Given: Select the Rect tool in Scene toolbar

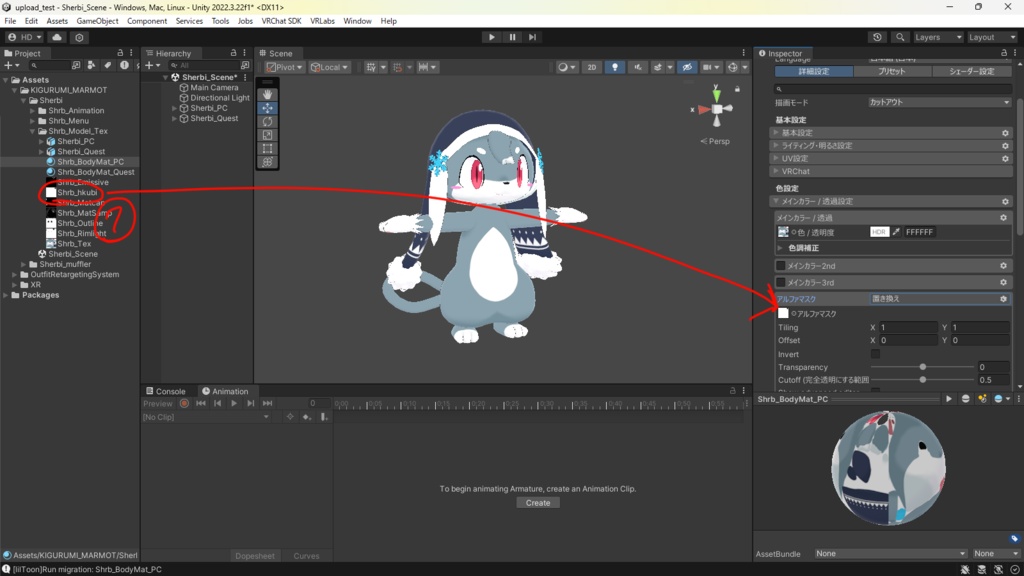Looking at the screenshot, I should (x=267, y=148).
